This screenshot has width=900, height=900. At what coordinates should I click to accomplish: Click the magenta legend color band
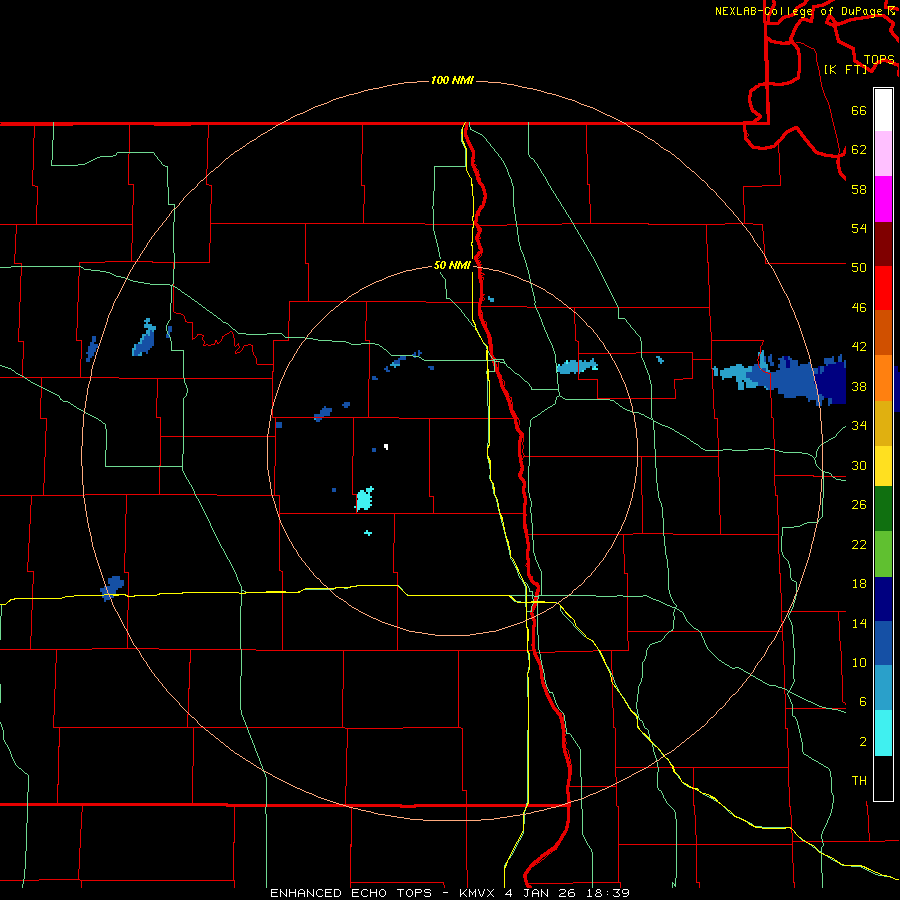coord(883,199)
